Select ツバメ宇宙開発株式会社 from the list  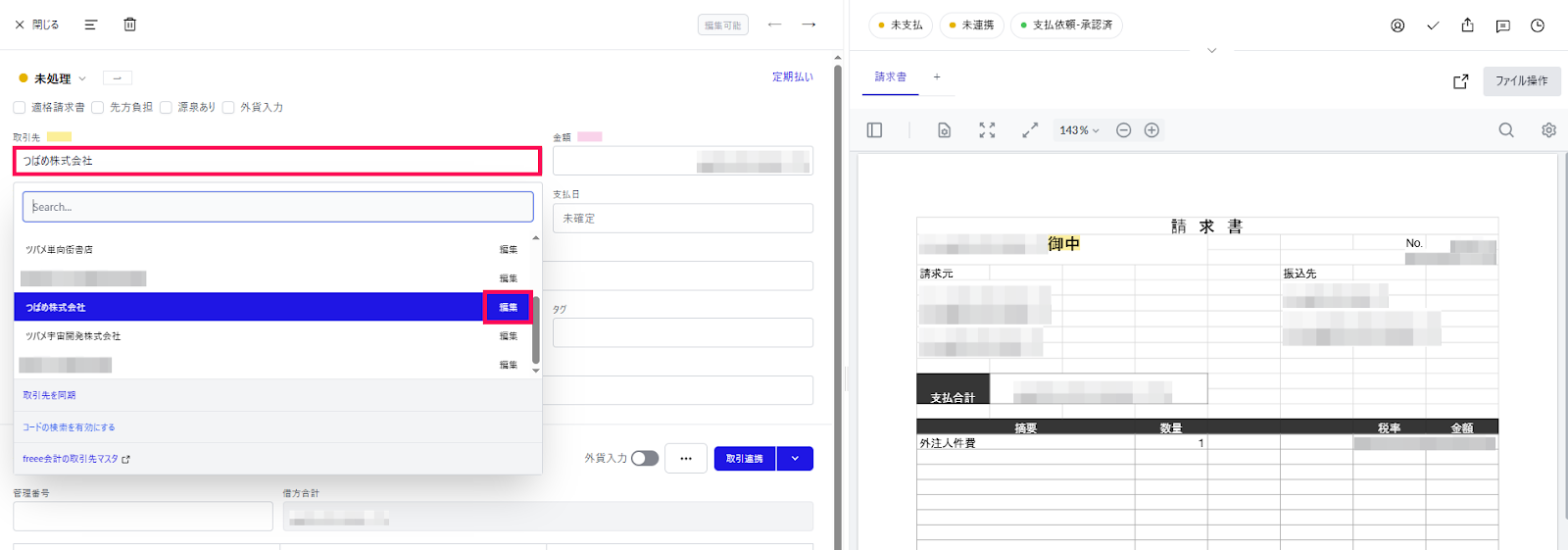tap(73, 336)
